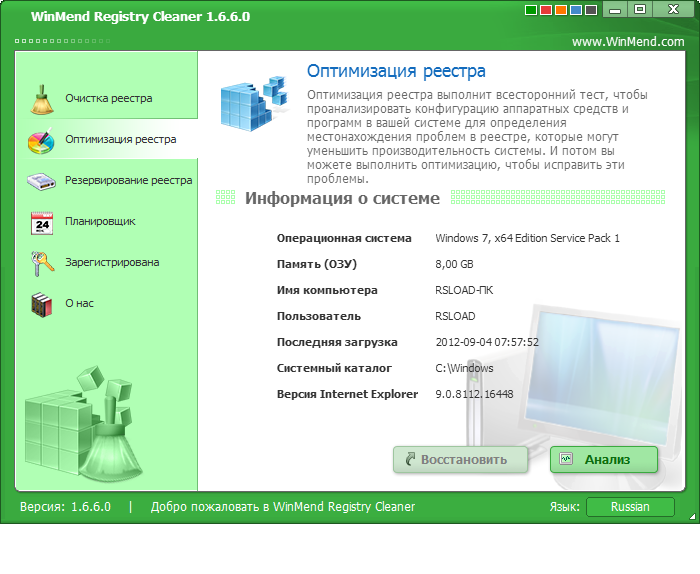The image size is (700, 574).
Task: Go to the Планировщик section
Action: (107, 221)
